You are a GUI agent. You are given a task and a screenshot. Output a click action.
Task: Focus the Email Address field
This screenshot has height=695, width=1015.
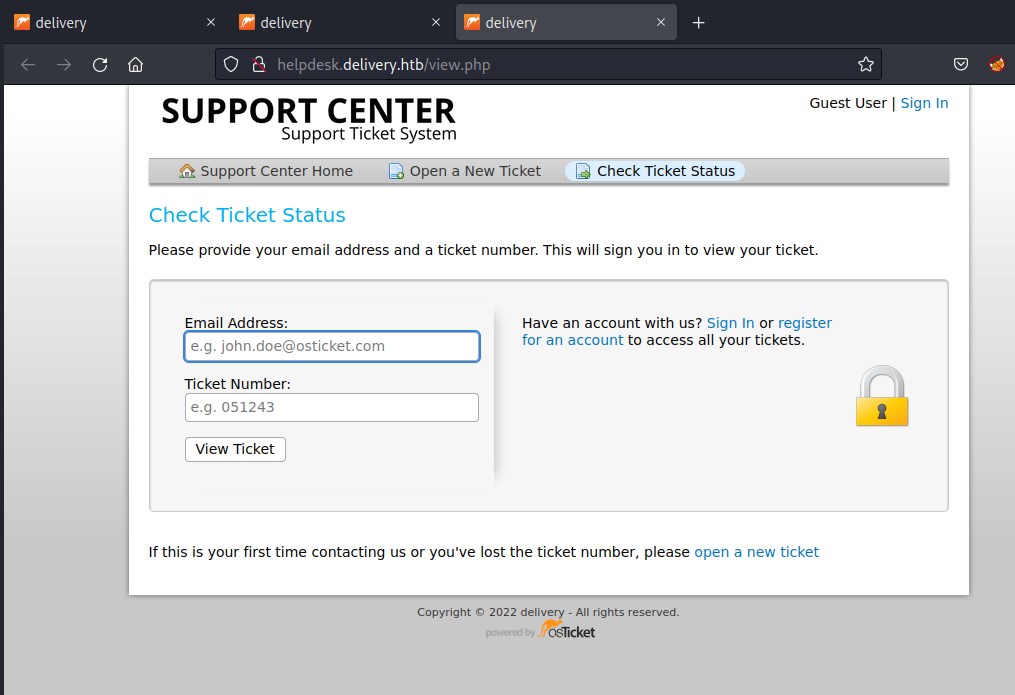coord(332,347)
